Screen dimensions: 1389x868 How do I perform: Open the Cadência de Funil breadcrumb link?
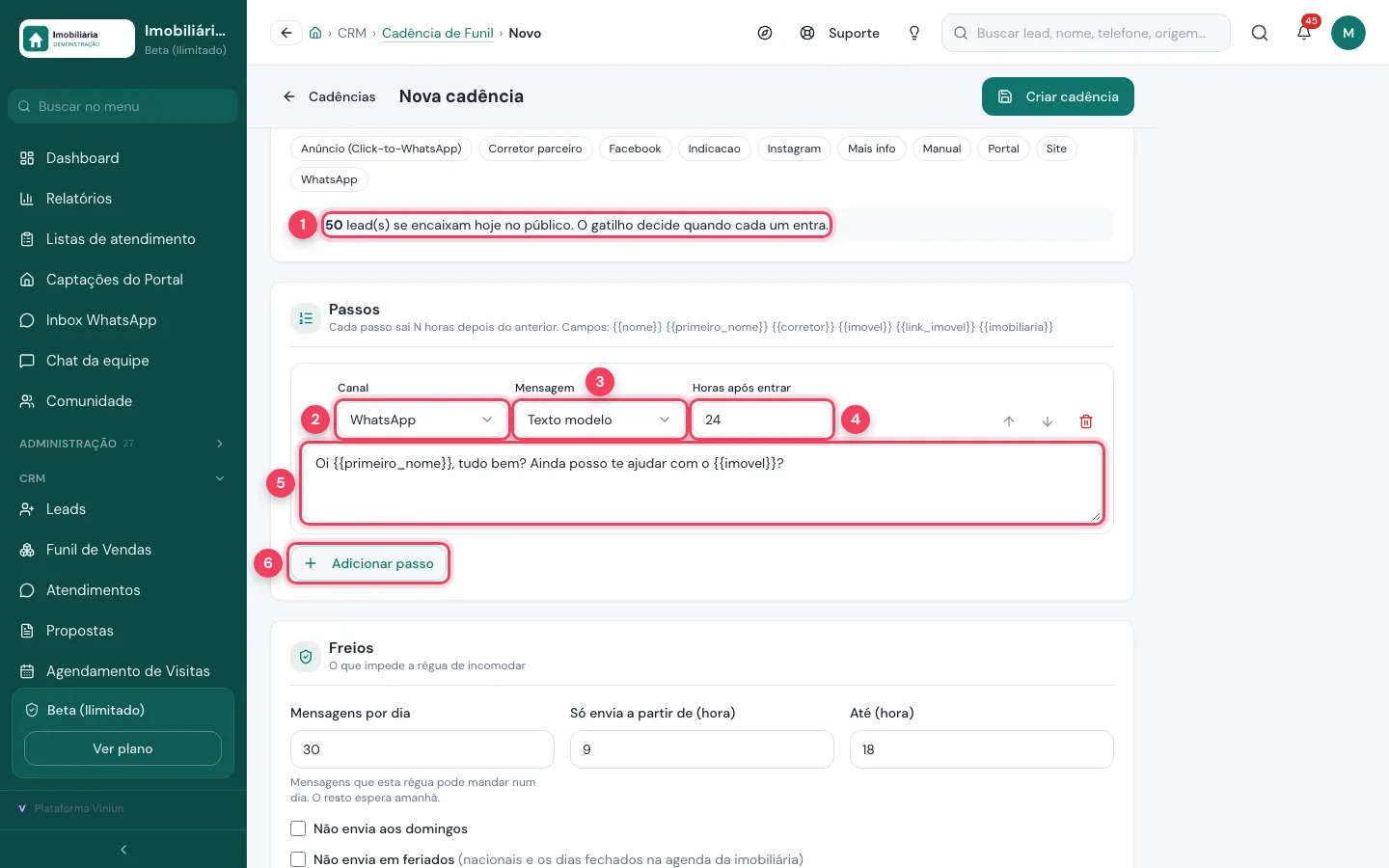point(437,33)
